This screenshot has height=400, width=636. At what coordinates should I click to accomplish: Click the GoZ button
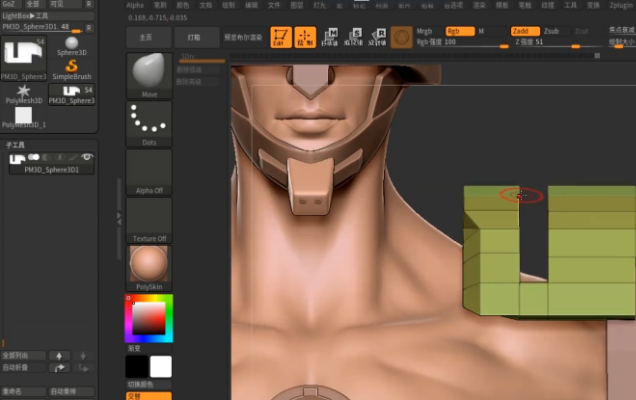9,5
